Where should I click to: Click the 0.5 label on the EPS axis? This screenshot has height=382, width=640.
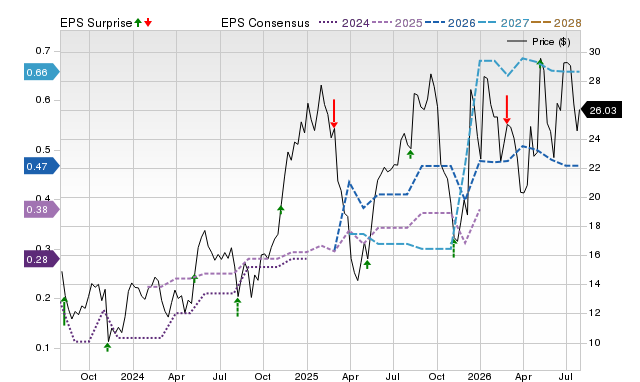tap(43, 150)
